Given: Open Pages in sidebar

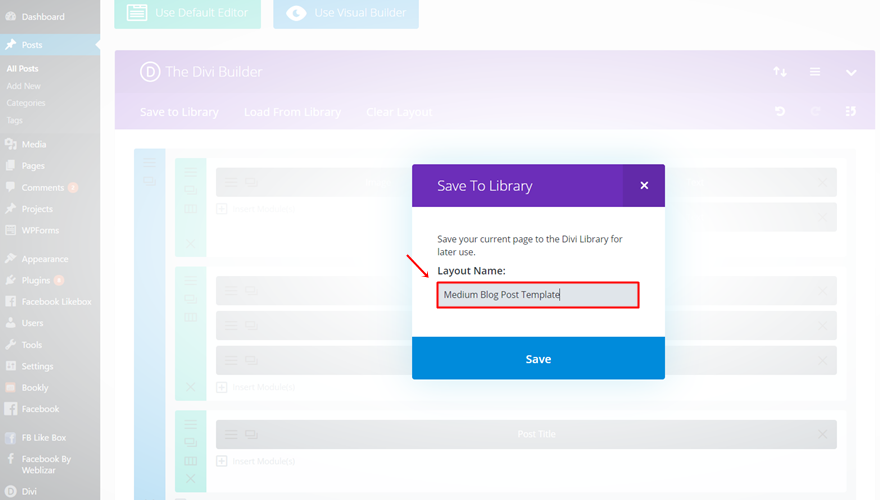Looking at the screenshot, I should [33, 166].
